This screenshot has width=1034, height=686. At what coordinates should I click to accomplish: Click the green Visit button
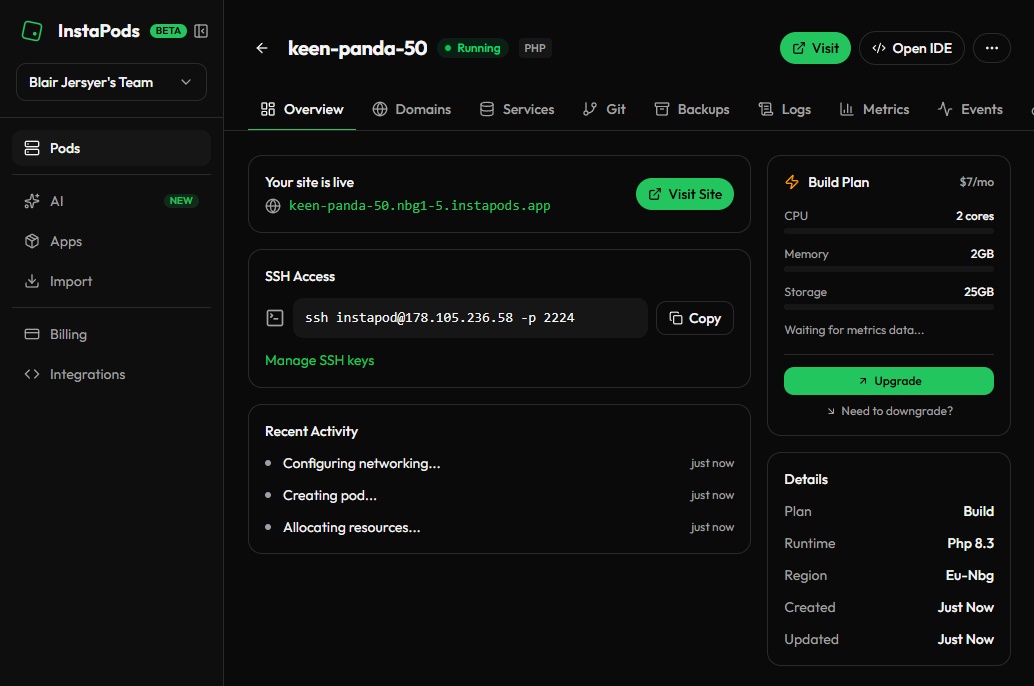(x=815, y=48)
